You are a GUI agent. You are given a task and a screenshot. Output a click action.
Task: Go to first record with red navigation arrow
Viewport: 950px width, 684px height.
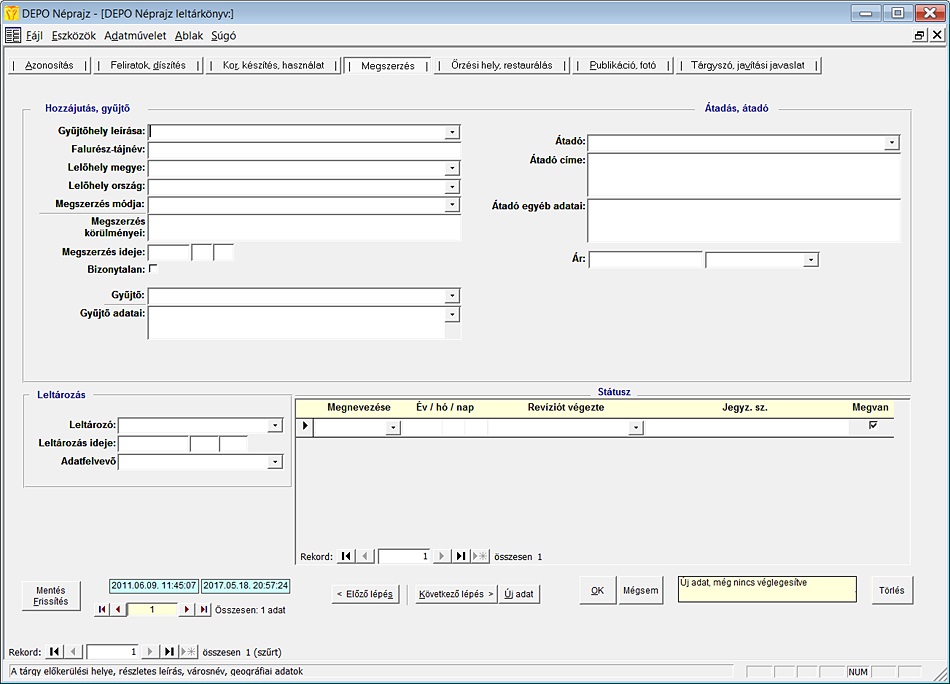101,609
